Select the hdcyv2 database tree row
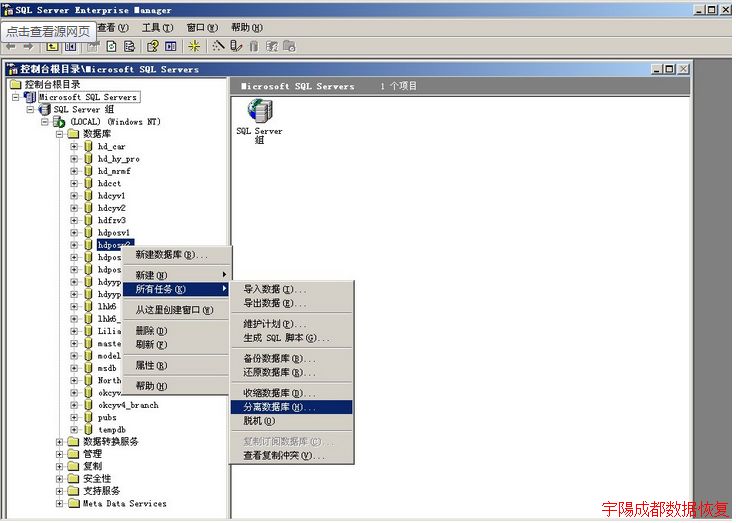 tap(112, 208)
